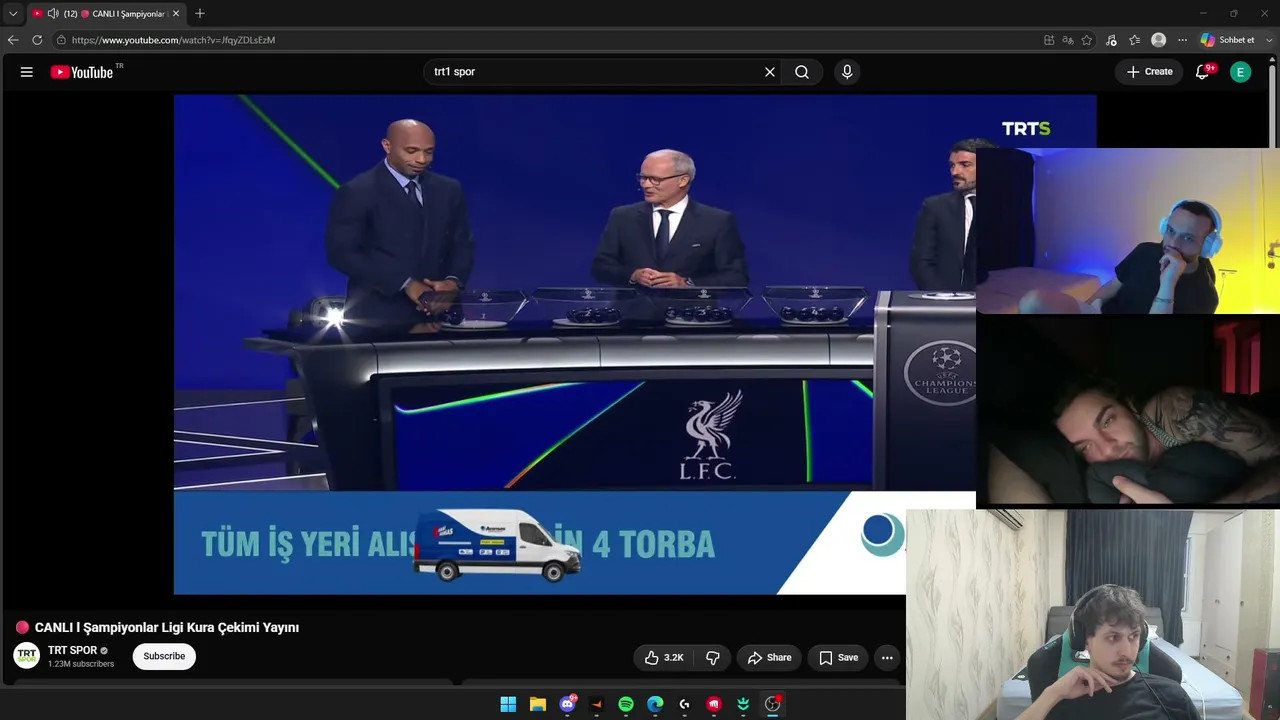Open Logitech G HUB from the taskbar
1280x720 pixels.
click(x=684, y=704)
